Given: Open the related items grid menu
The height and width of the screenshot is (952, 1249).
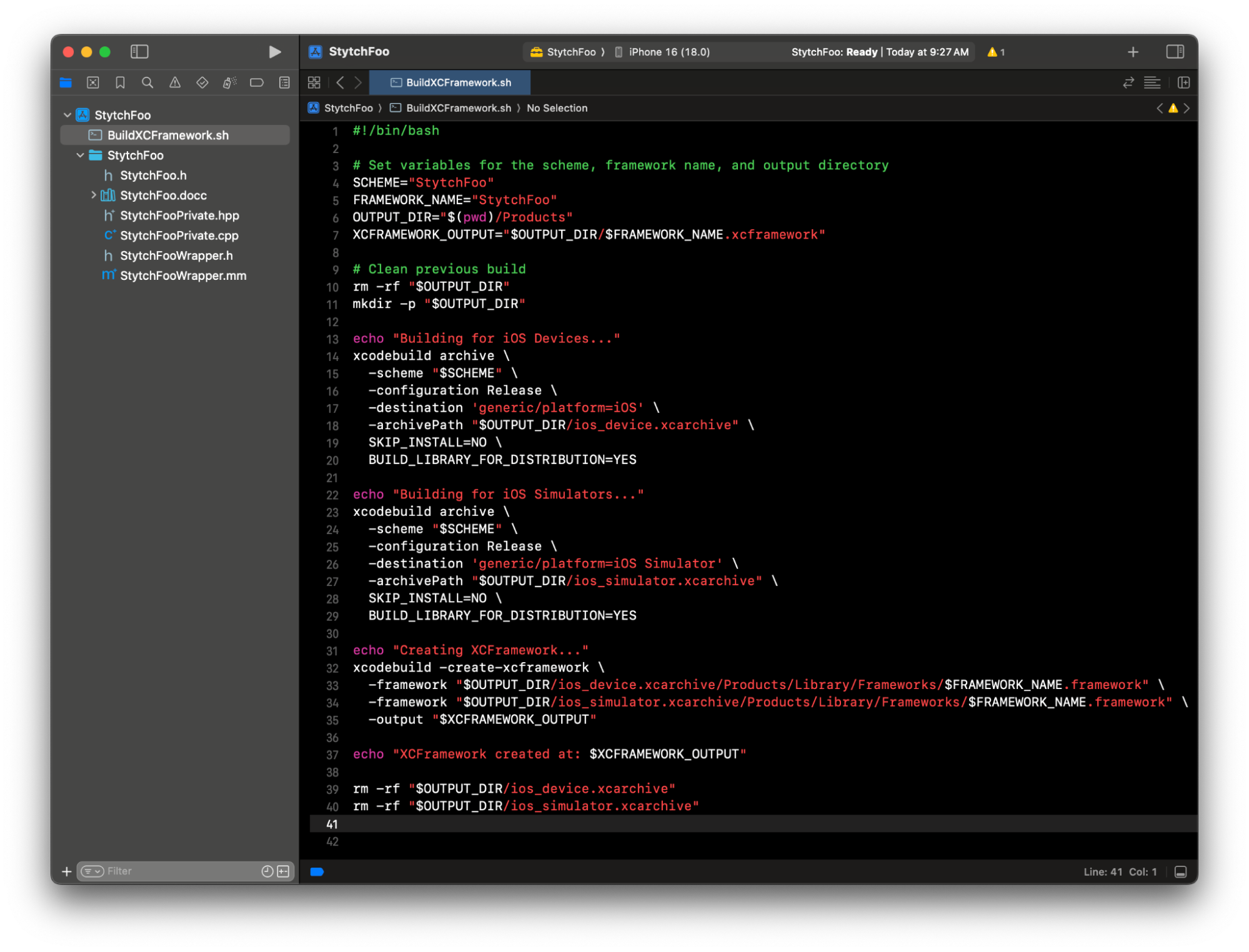Looking at the screenshot, I should (x=314, y=82).
